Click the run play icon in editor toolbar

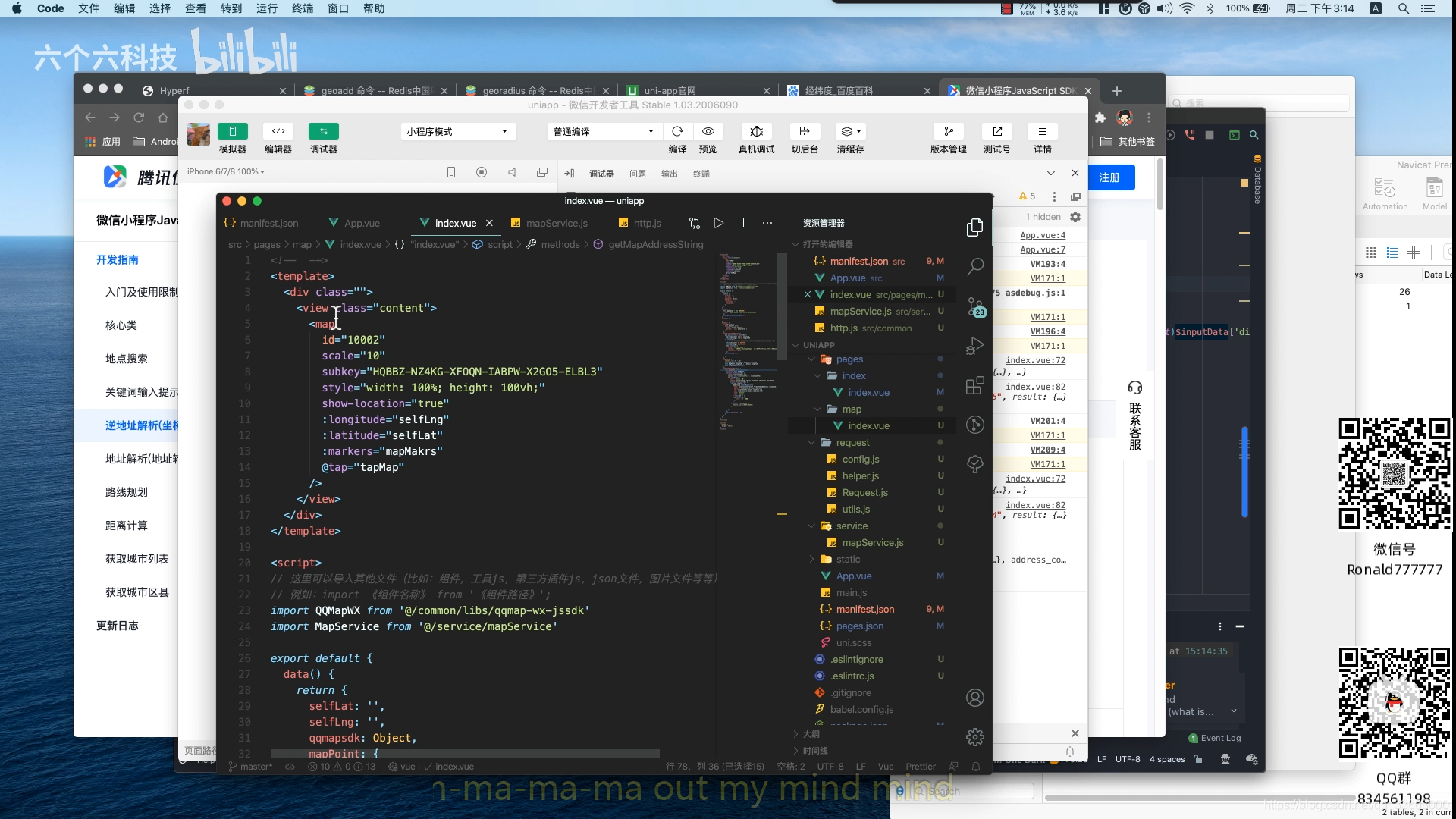pos(718,223)
